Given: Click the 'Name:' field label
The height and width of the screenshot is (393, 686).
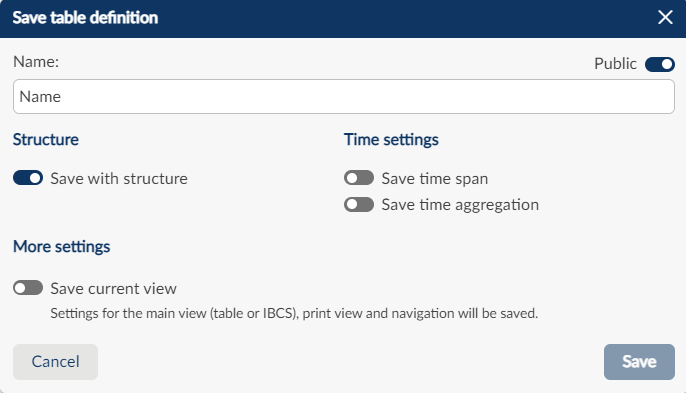Looking at the screenshot, I should click(x=36, y=62).
